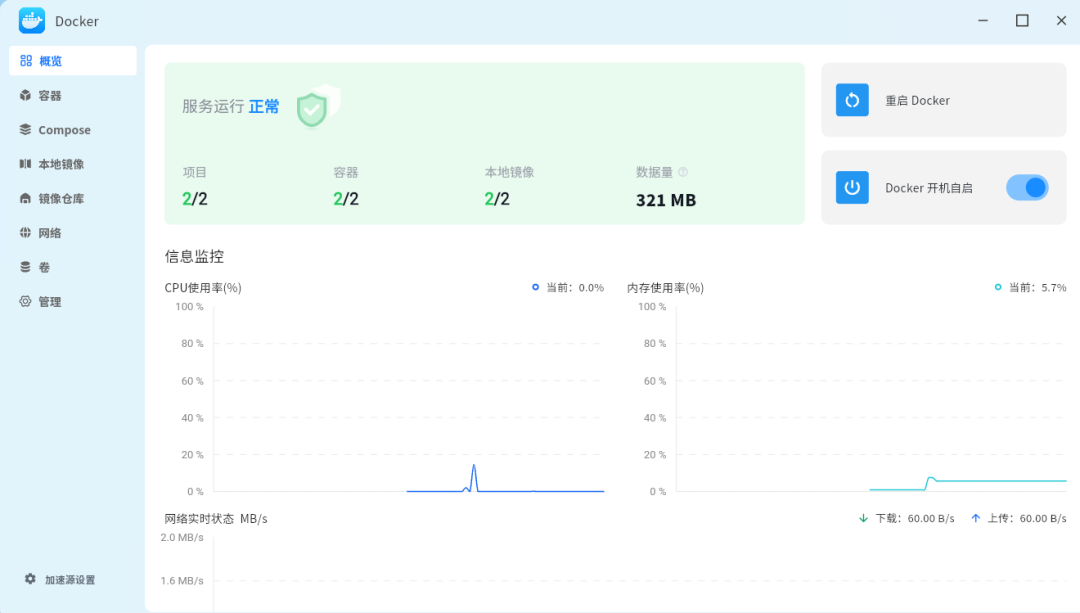Screen dimensions: 1080x613
Task: Click the 下载: 60.00 B/s value
Action: coord(915,519)
